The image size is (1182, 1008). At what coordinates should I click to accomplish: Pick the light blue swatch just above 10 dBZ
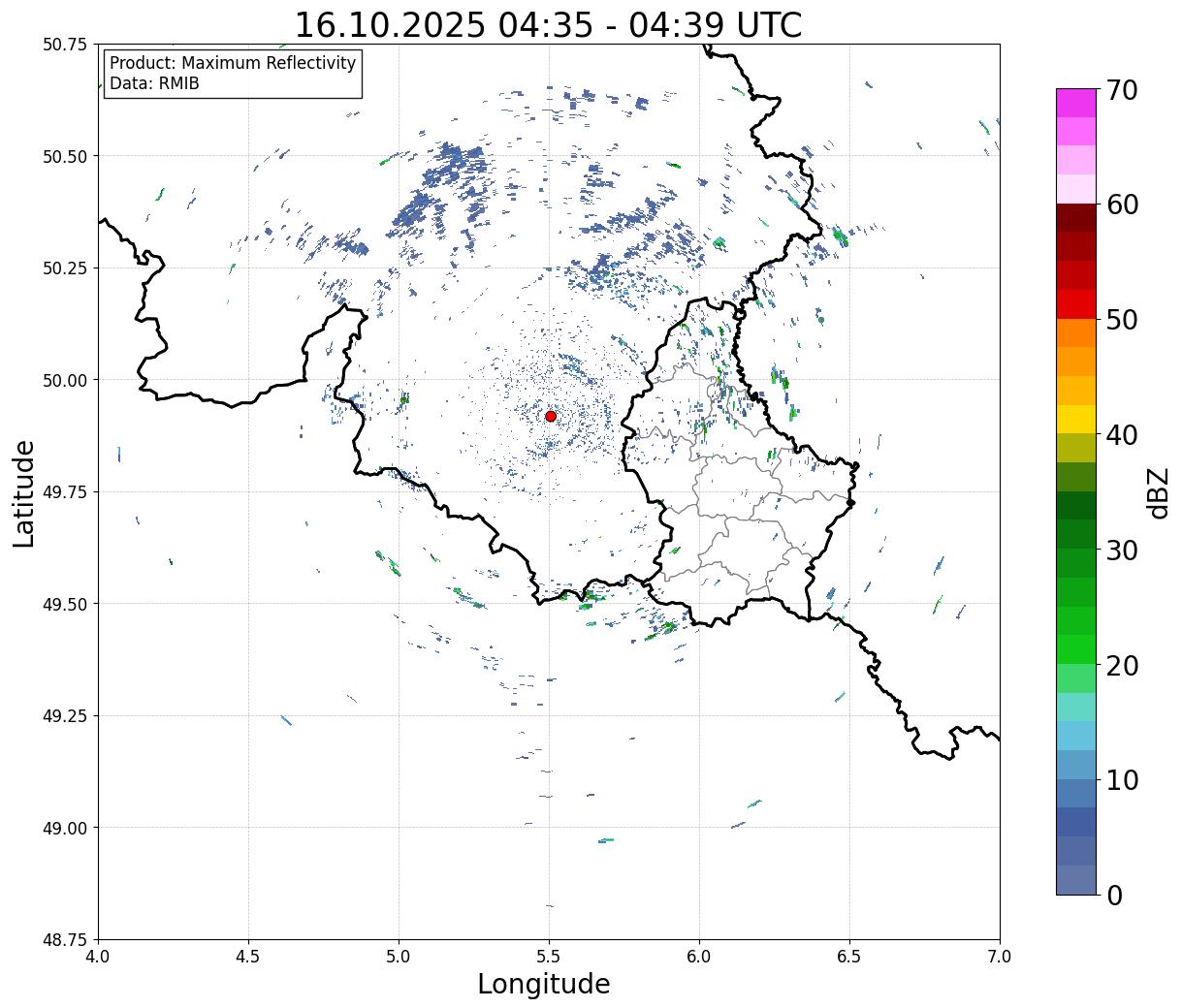pos(1076,764)
